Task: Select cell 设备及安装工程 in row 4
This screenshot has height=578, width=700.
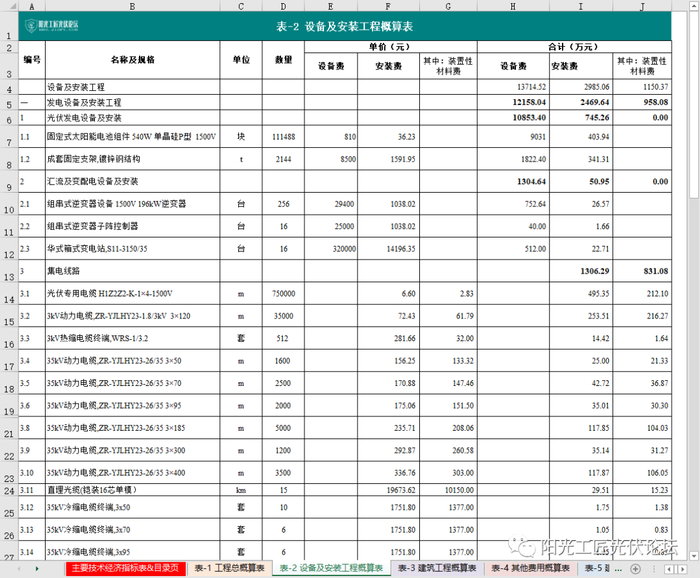Action: click(132, 87)
